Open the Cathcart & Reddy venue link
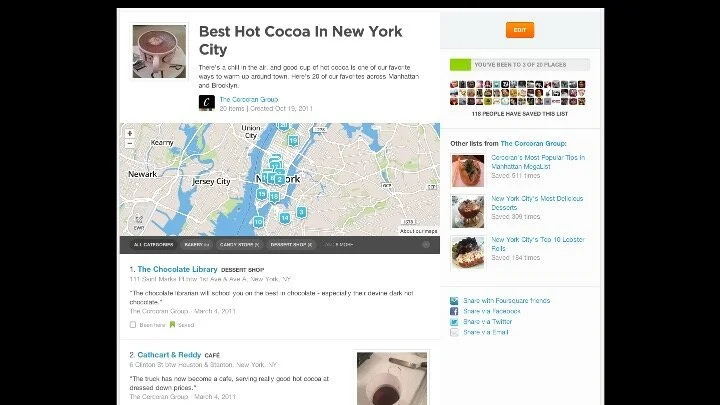Image resolution: width=720 pixels, height=405 pixels. (x=169, y=355)
